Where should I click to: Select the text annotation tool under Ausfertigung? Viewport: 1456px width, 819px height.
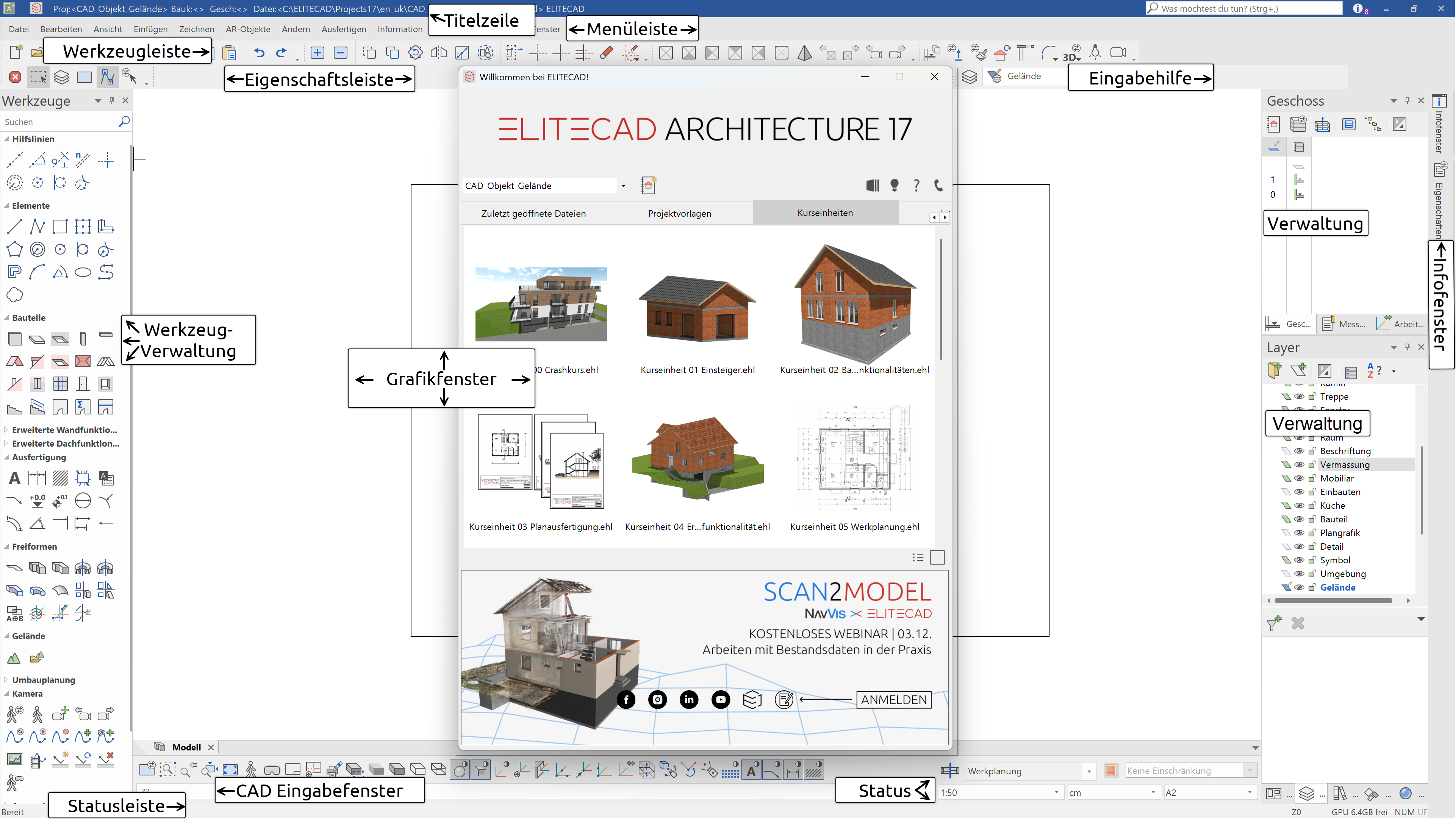pos(15,478)
